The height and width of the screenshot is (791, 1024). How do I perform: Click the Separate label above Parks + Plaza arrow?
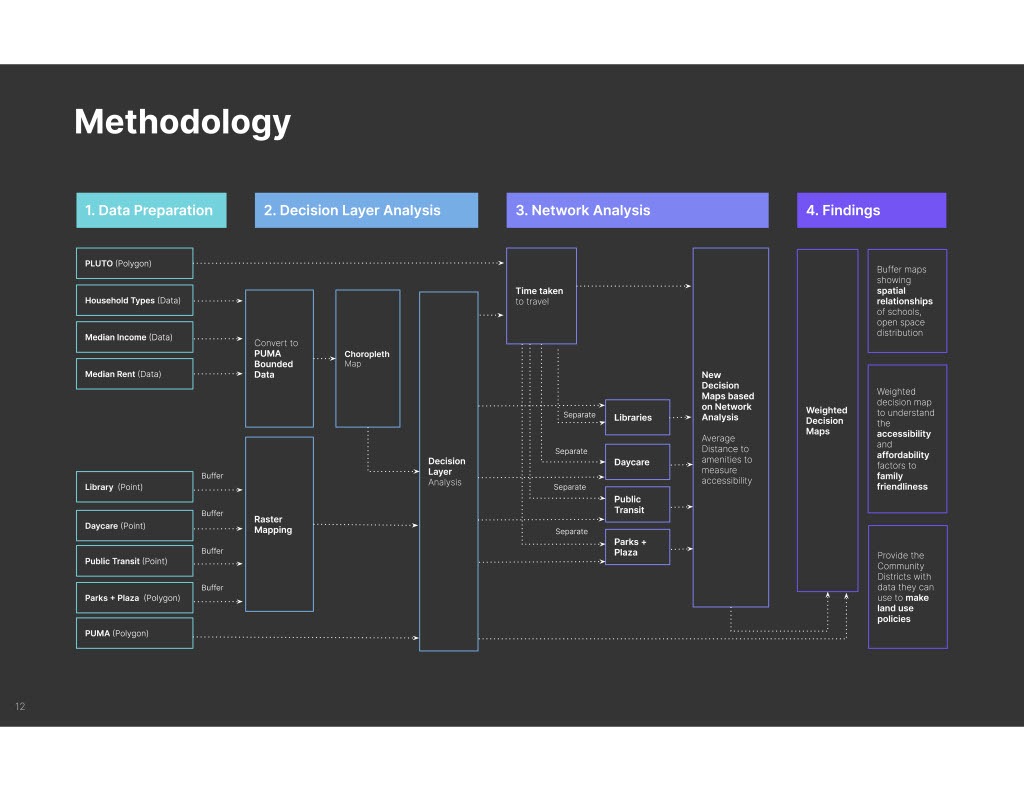point(571,532)
